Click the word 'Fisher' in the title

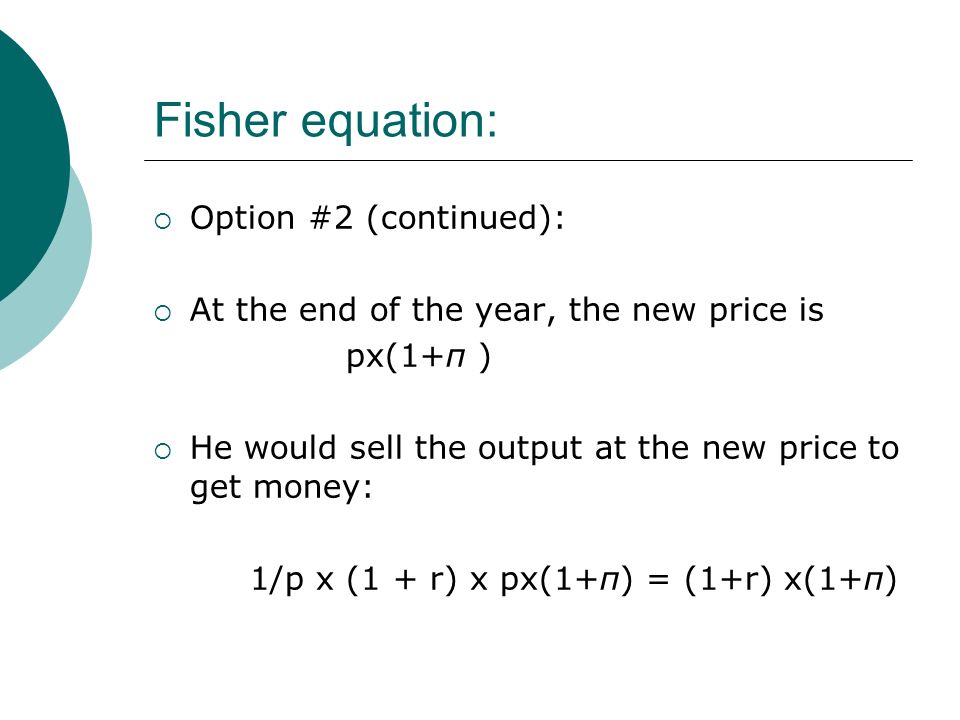[x=220, y=120]
